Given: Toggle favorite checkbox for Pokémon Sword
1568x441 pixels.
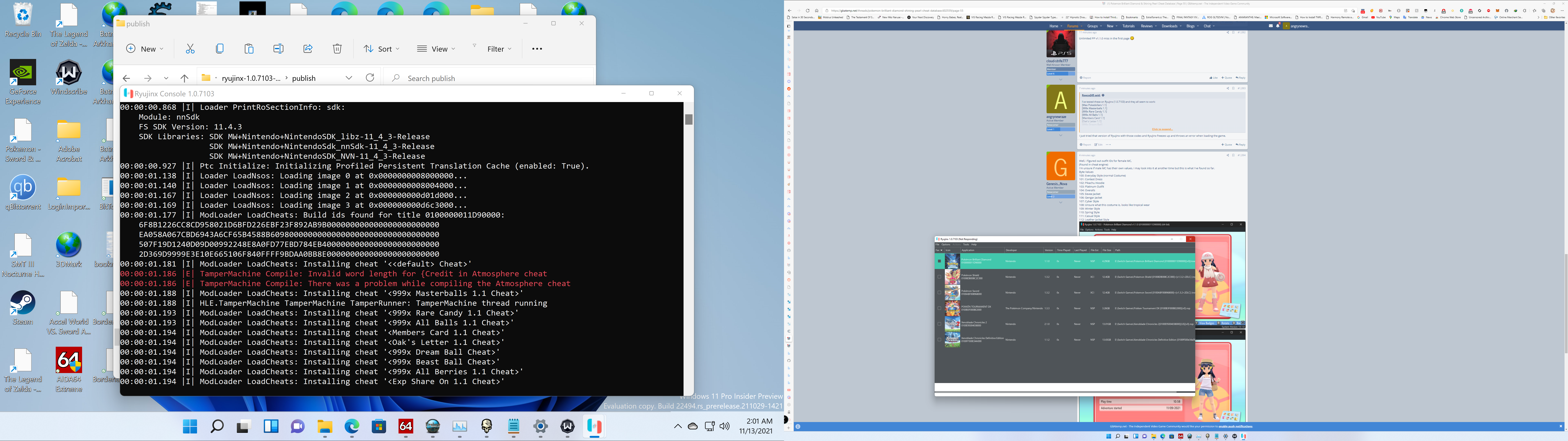Looking at the screenshot, I should pos(939,293).
